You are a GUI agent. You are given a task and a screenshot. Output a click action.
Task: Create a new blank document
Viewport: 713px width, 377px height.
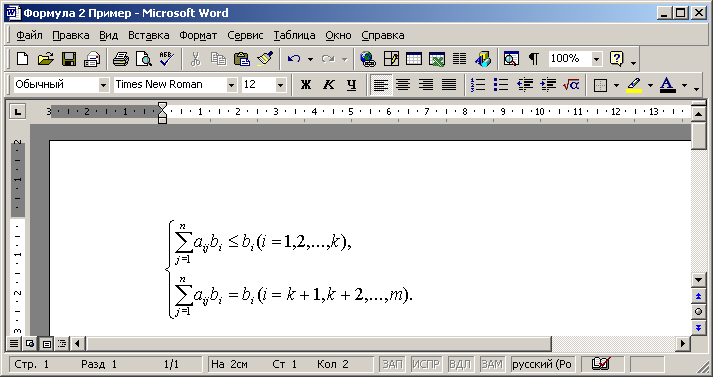point(22,59)
